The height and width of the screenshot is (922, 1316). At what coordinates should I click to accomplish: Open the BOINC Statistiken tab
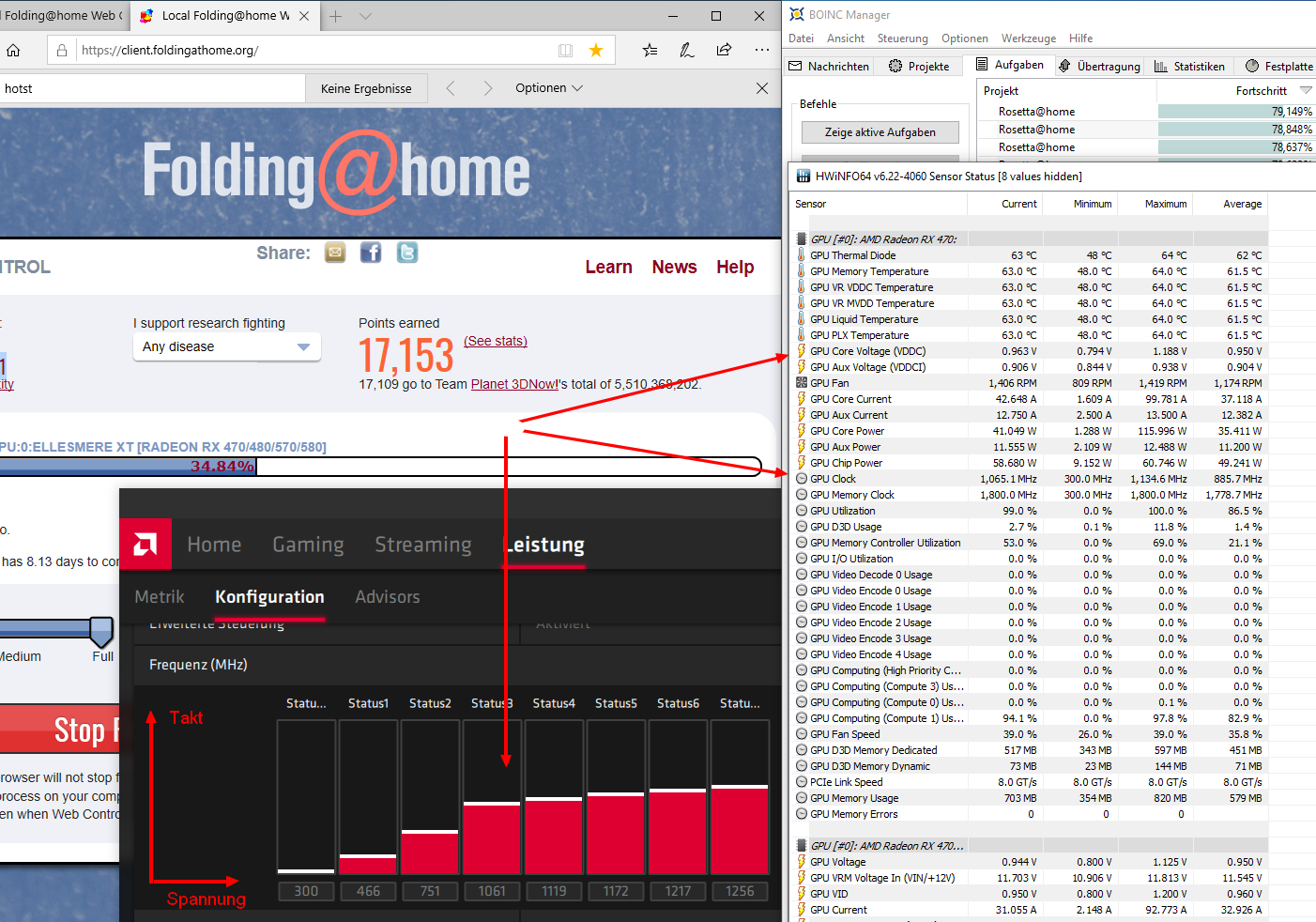tap(1189, 66)
